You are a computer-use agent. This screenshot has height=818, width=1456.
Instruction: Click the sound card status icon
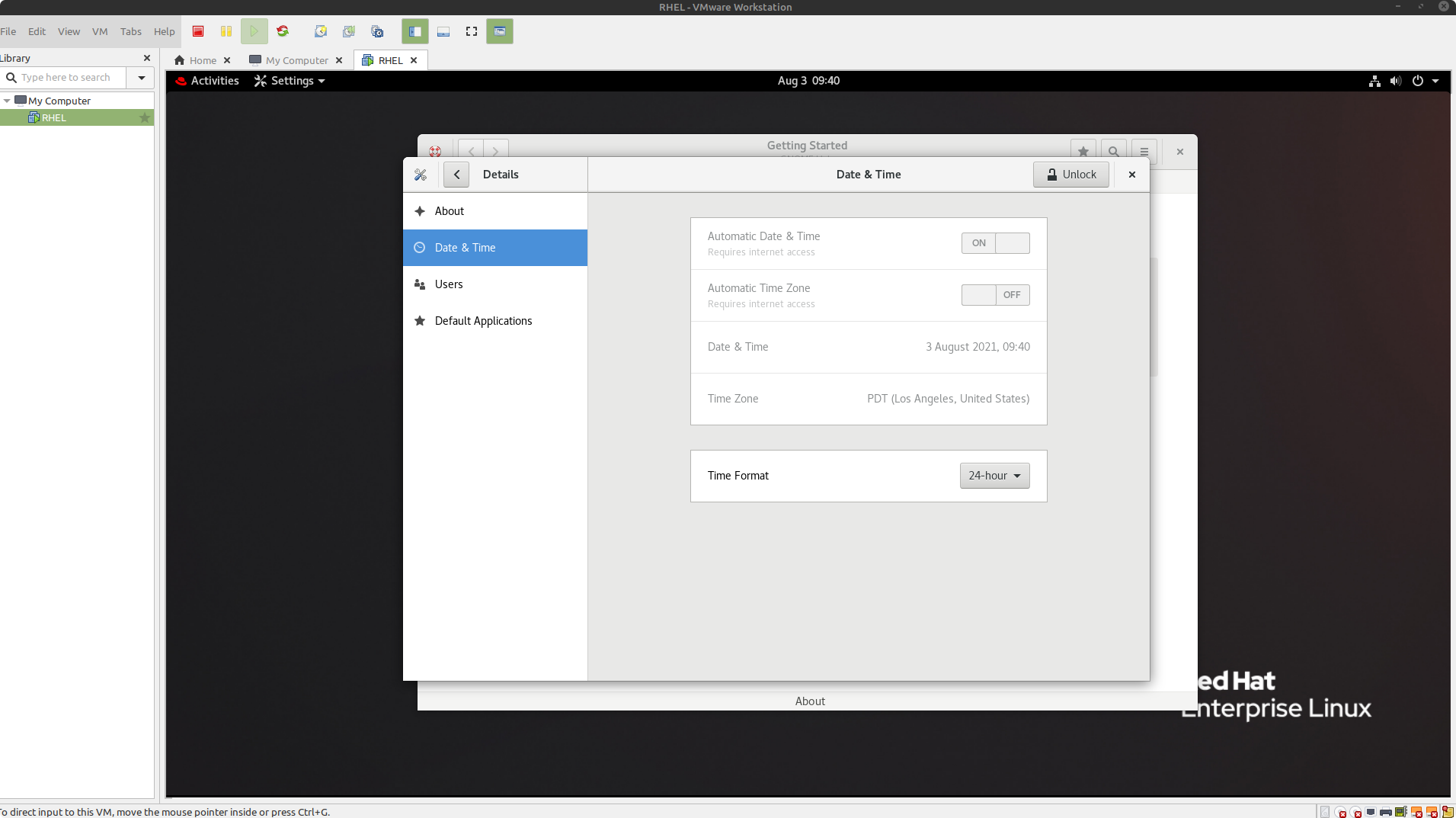pyautogui.click(x=1401, y=812)
